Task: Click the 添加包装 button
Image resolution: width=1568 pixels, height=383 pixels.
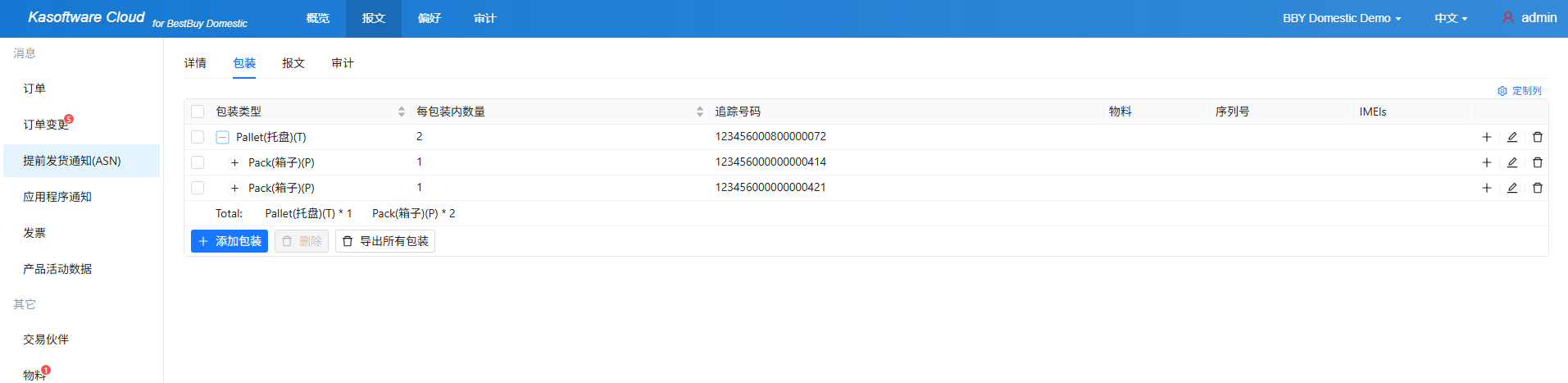Action: pos(230,241)
